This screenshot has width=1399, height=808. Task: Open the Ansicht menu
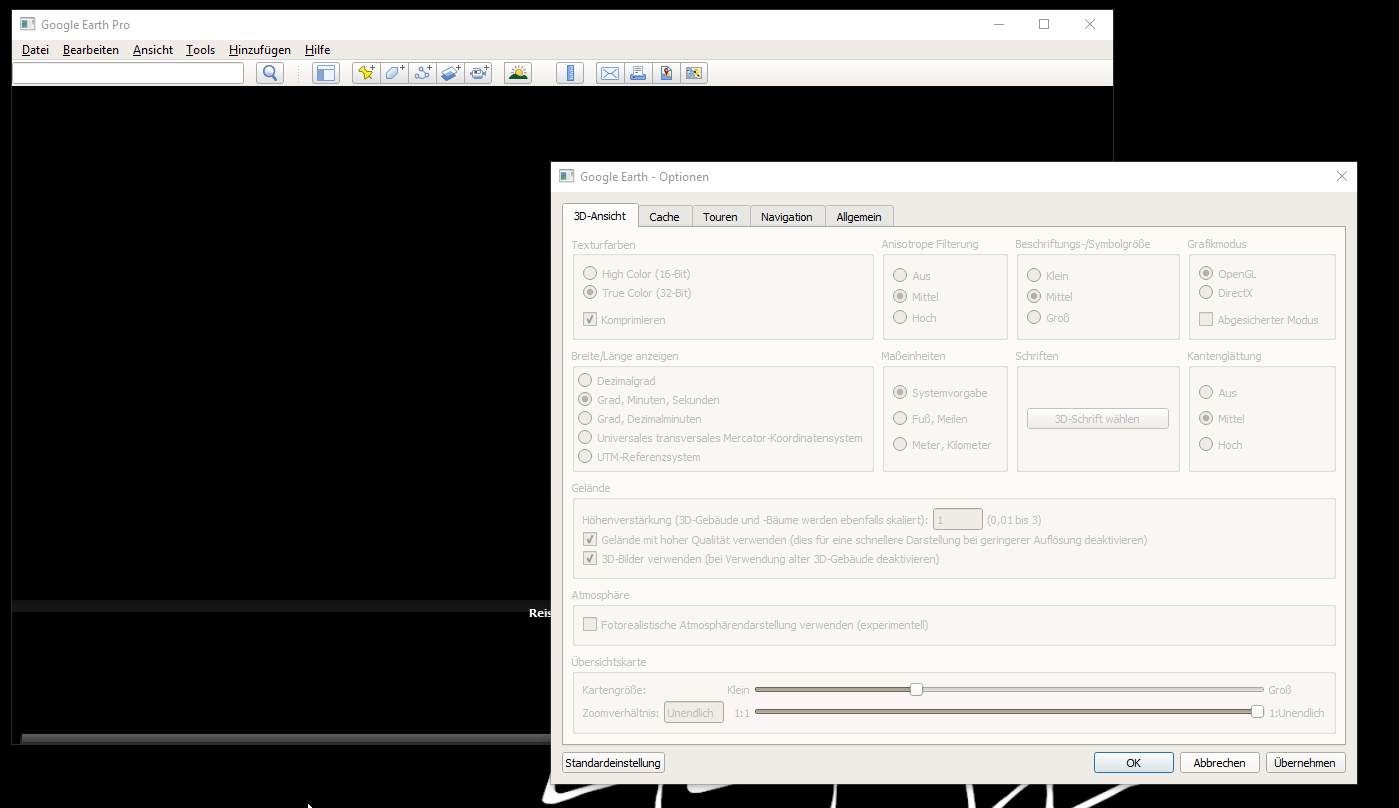pos(153,50)
